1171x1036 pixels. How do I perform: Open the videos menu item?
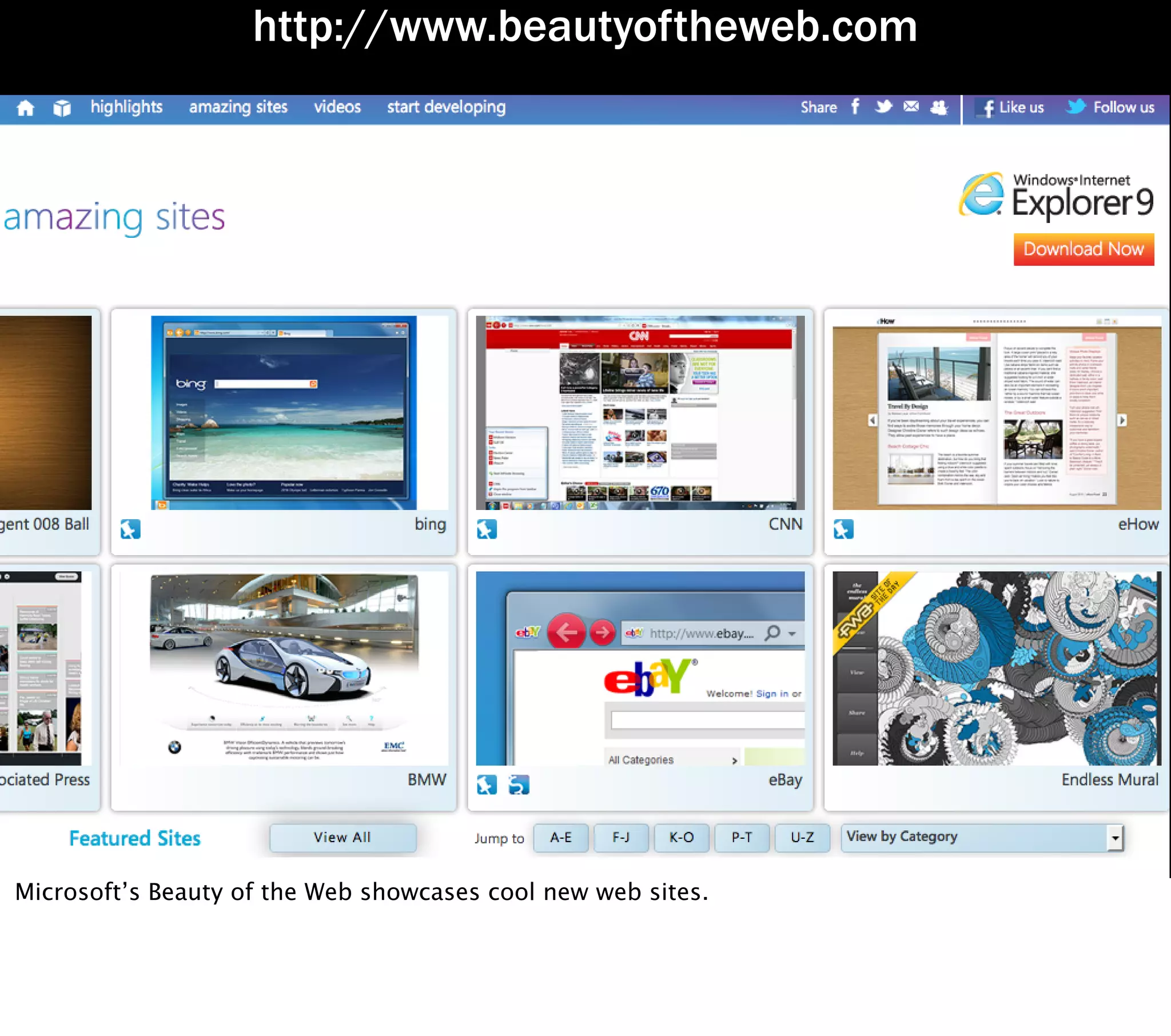[337, 107]
